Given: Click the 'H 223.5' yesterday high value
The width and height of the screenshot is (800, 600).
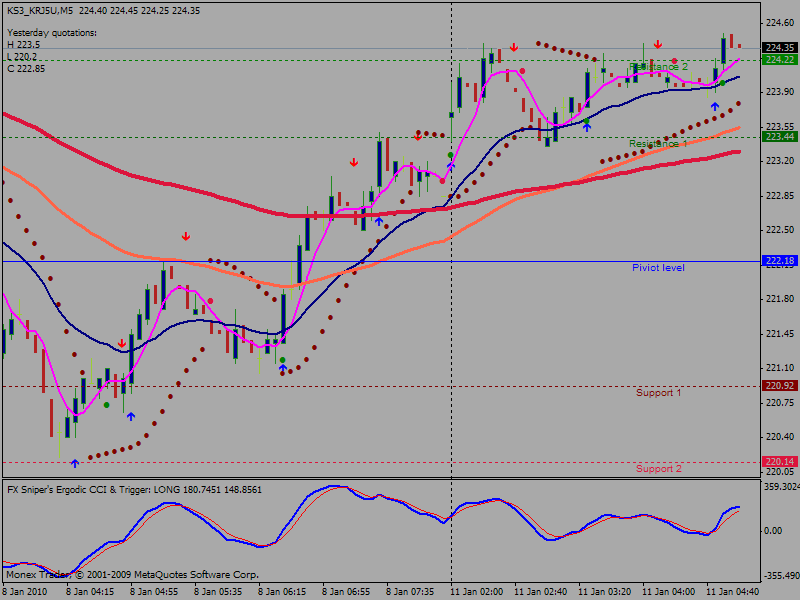Looking at the screenshot, I should pyautogui.click(x=23, y=45).
